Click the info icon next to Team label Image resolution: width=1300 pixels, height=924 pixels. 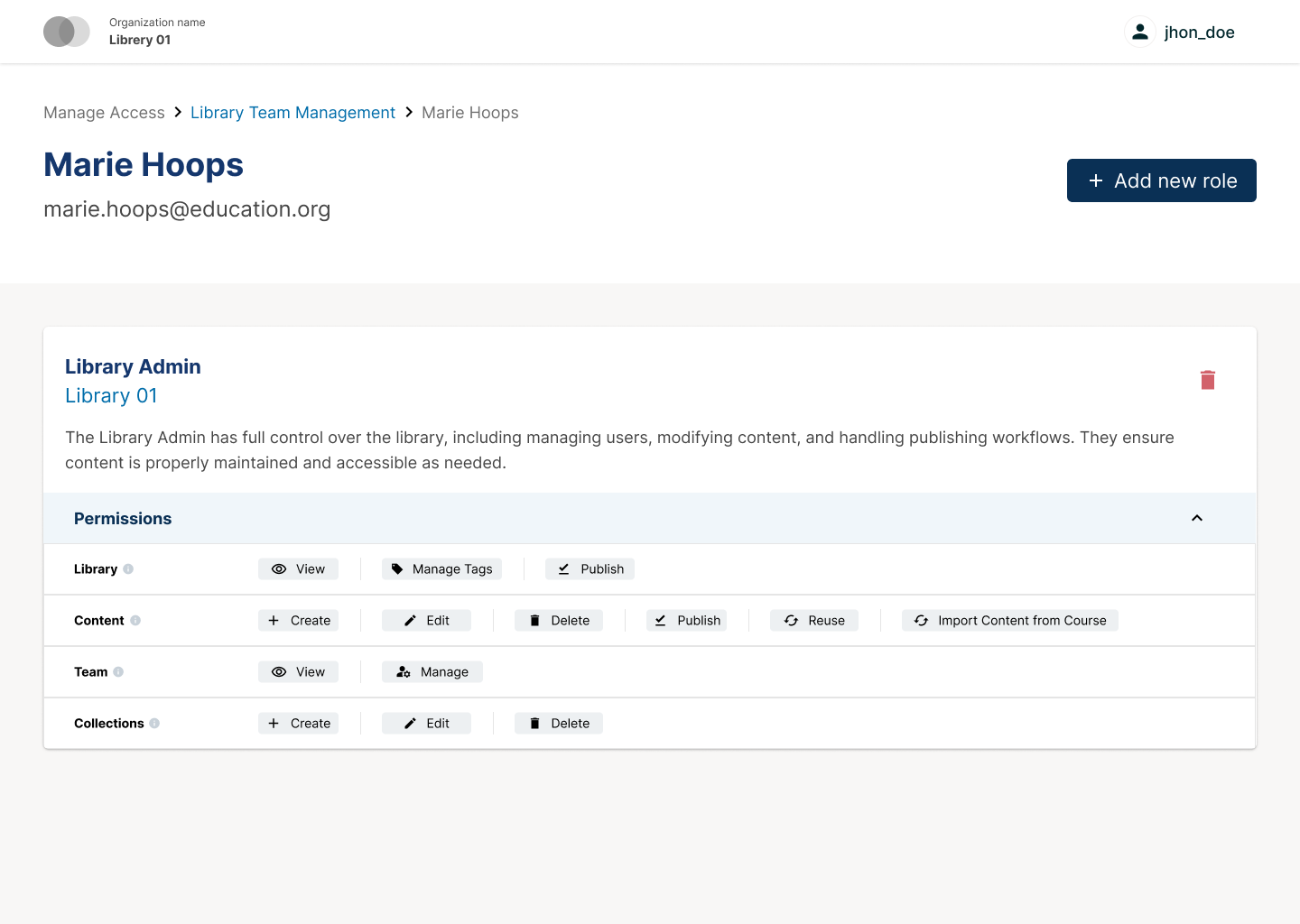[118, 671]
